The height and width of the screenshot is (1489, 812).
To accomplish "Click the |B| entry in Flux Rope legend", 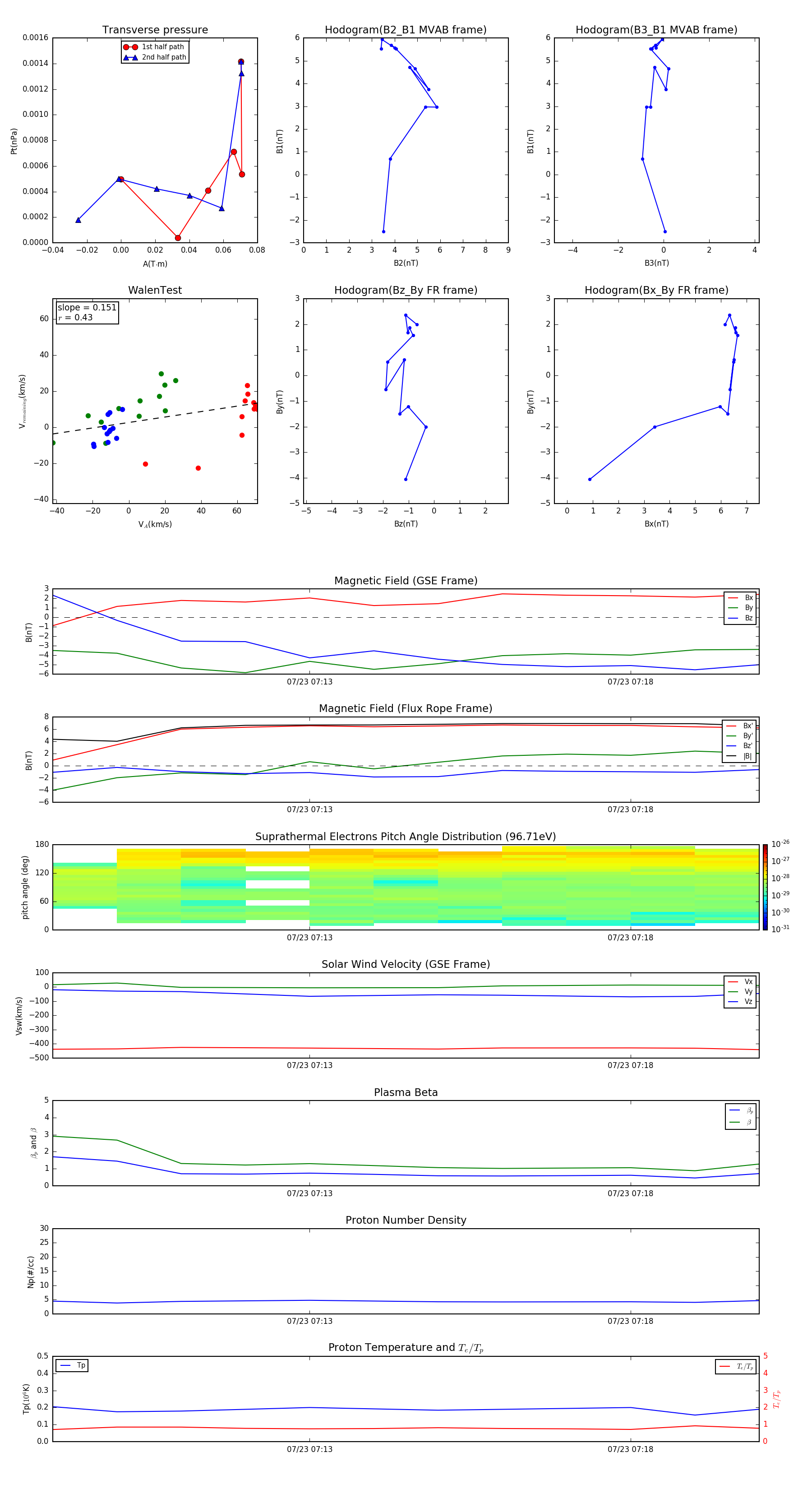I will click(740, 756).
